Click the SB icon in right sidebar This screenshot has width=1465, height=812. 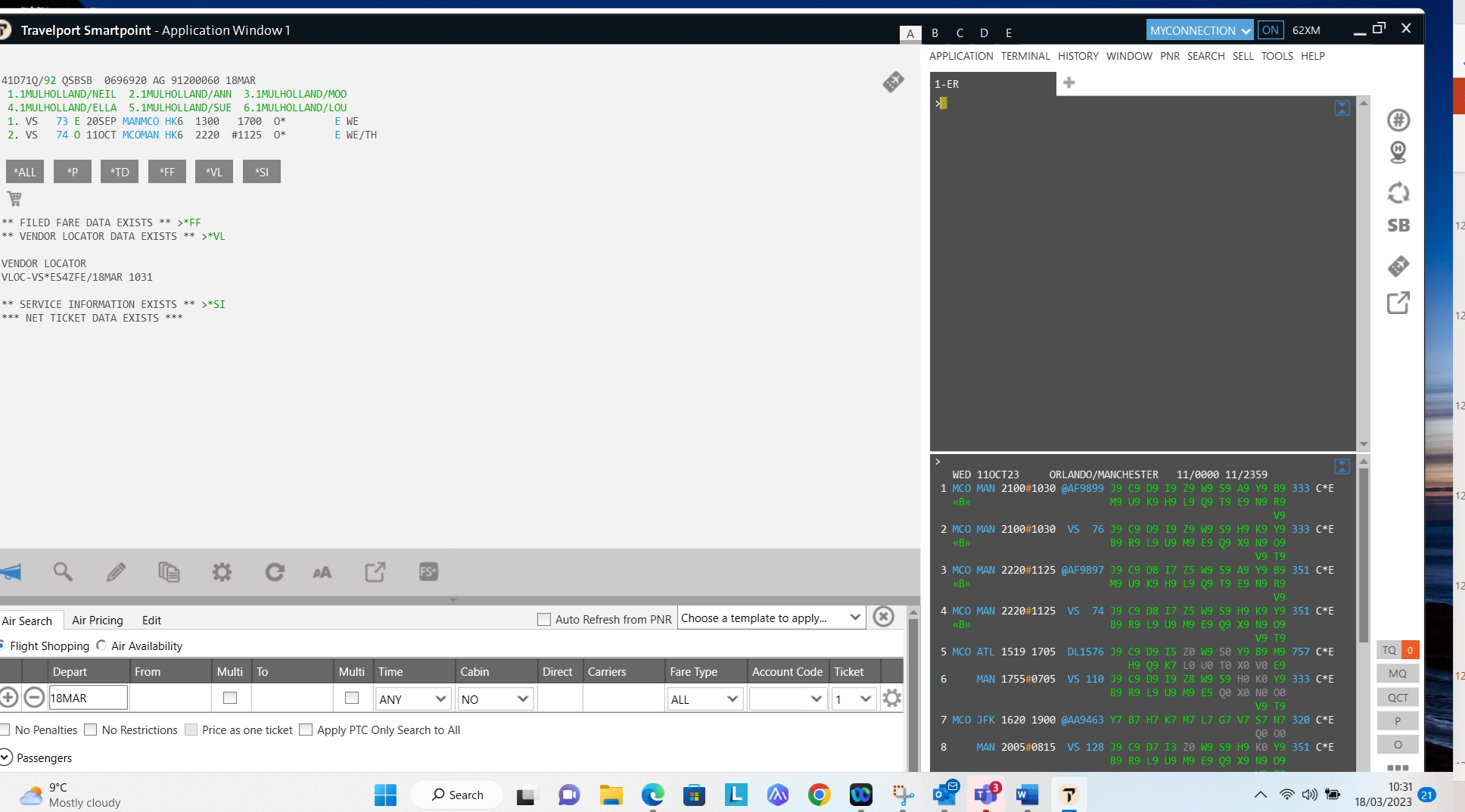pos(1398,226)
